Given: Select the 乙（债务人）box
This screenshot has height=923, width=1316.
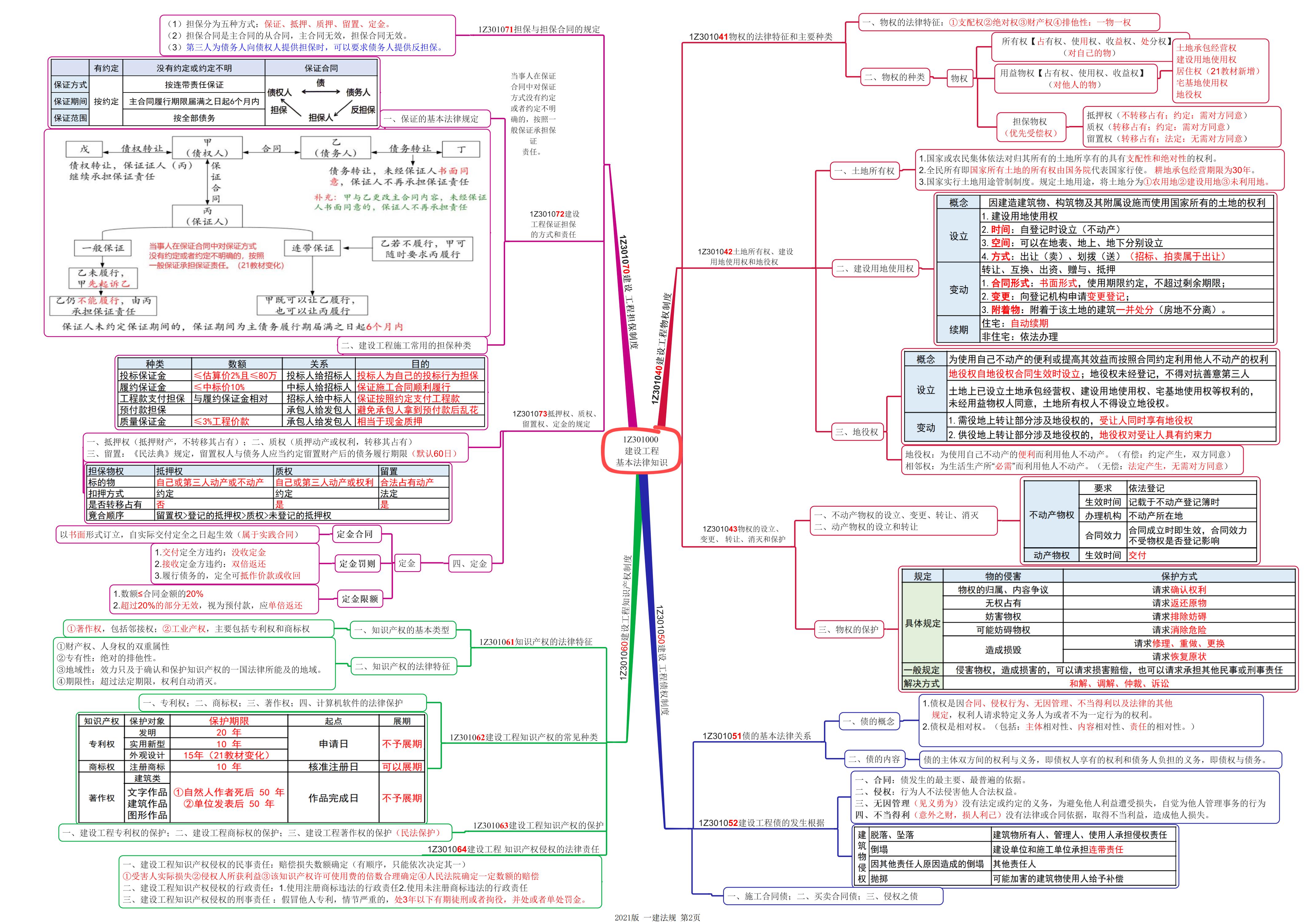Looking at the screenshot, I should click(x=336, y=147).
